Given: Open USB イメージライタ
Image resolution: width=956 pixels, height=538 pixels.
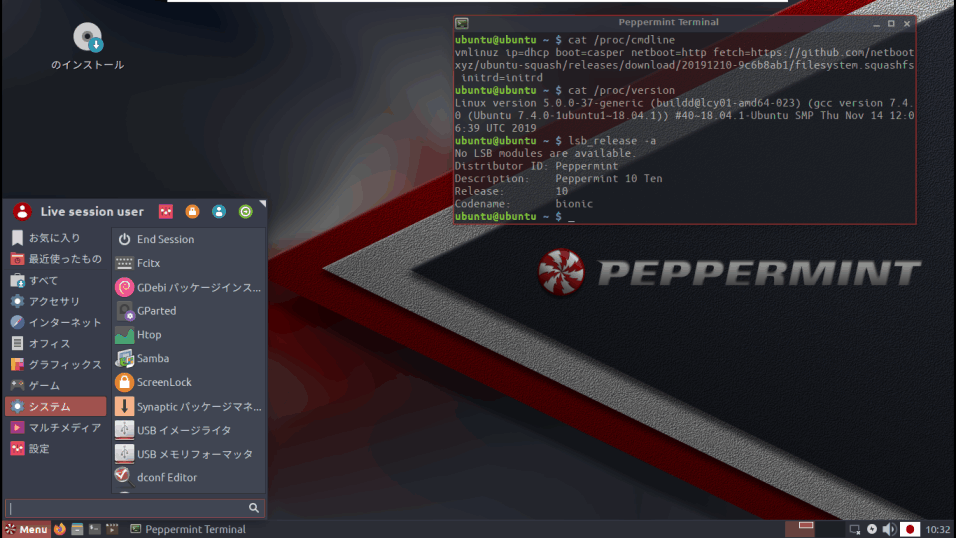Looking at the screenshot, I should [188, 430].
